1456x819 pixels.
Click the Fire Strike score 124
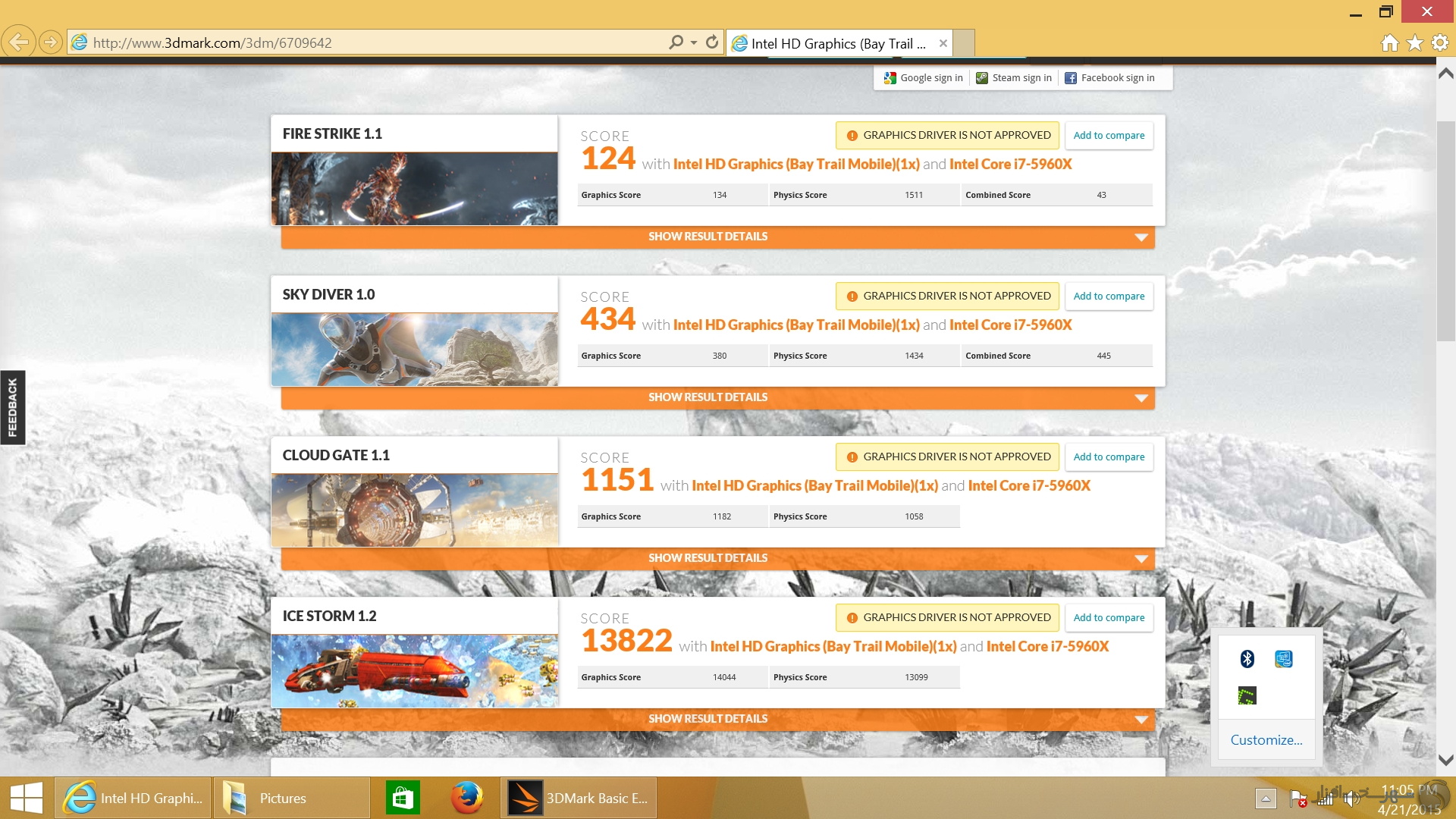pyautogui.click(x=608, y=158)
